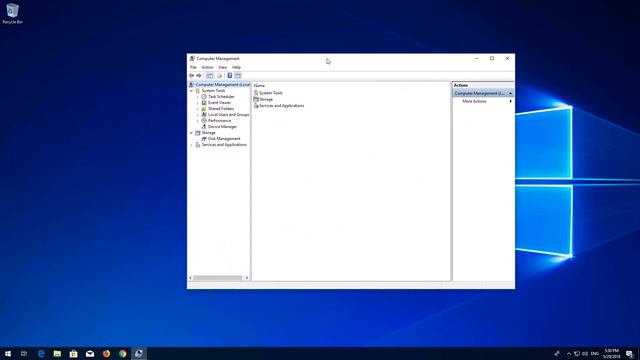The image size is (640, 360).
Task: Click the Forward arrow toolbar icon
Action: tap(199, 76)
